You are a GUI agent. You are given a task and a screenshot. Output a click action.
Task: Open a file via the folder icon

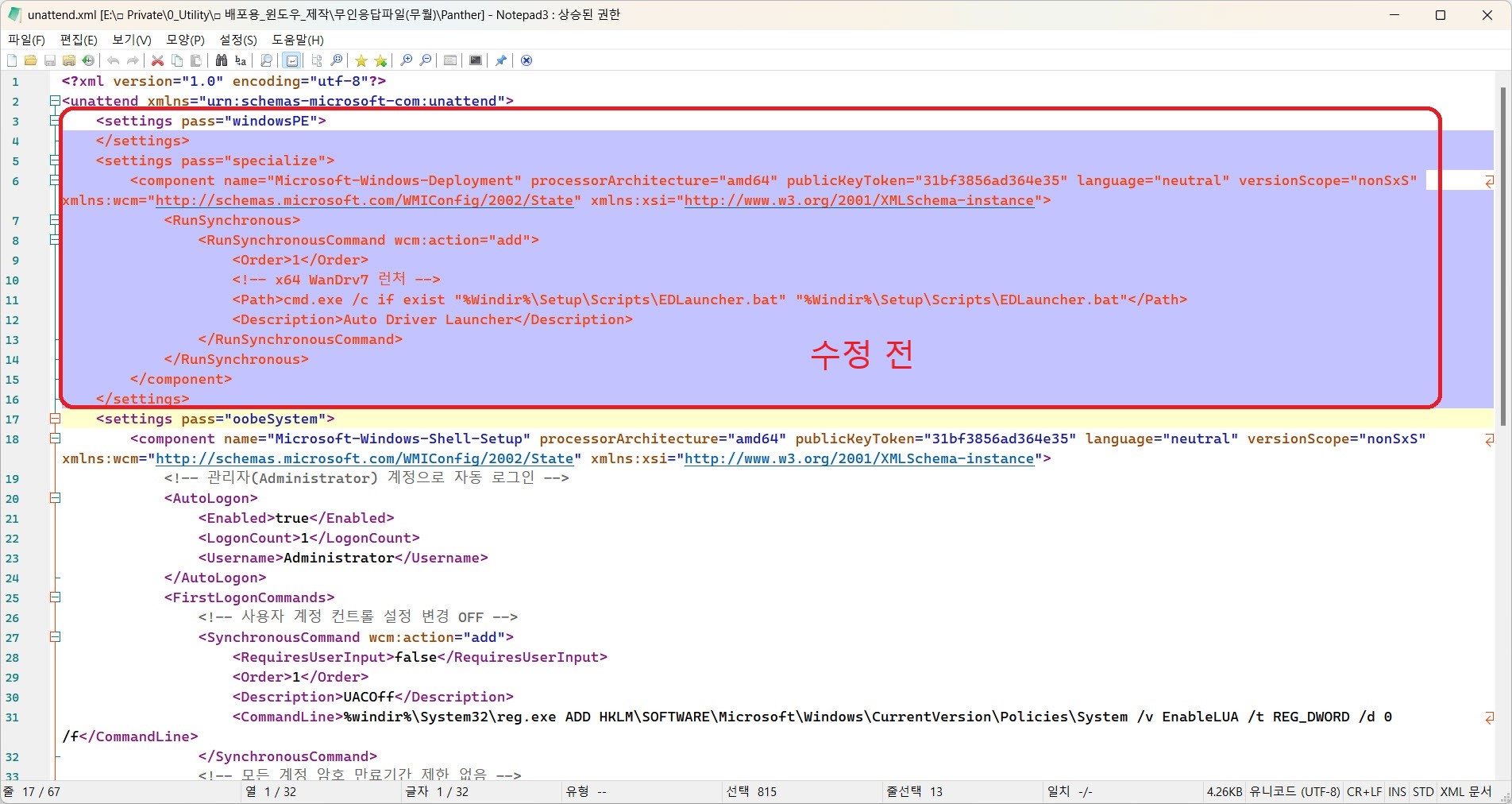[31, 60]
